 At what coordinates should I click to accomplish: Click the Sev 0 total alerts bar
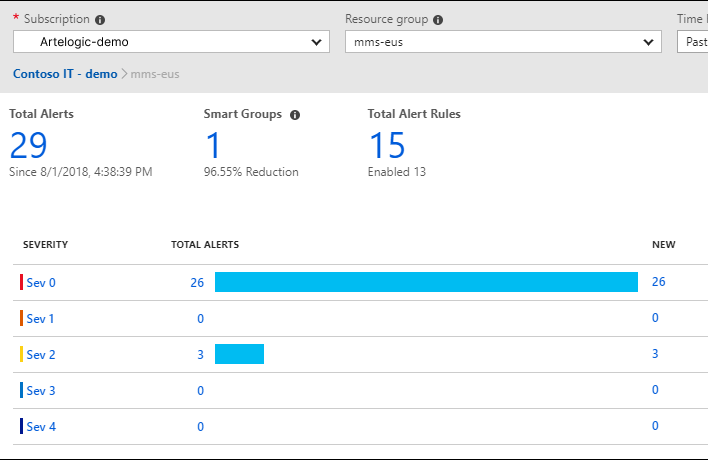click(x=426, y=282)
